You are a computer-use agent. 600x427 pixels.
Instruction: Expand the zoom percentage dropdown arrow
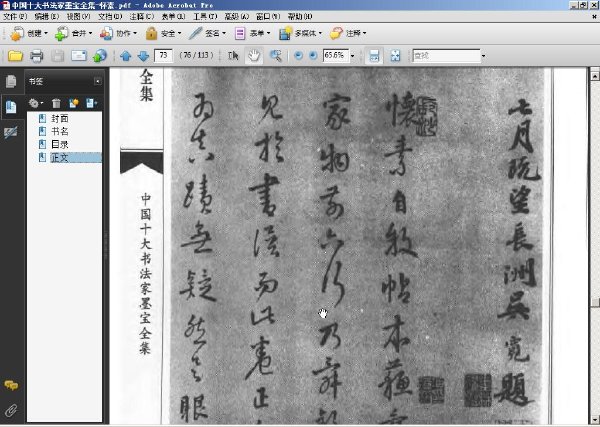(352, 56)
